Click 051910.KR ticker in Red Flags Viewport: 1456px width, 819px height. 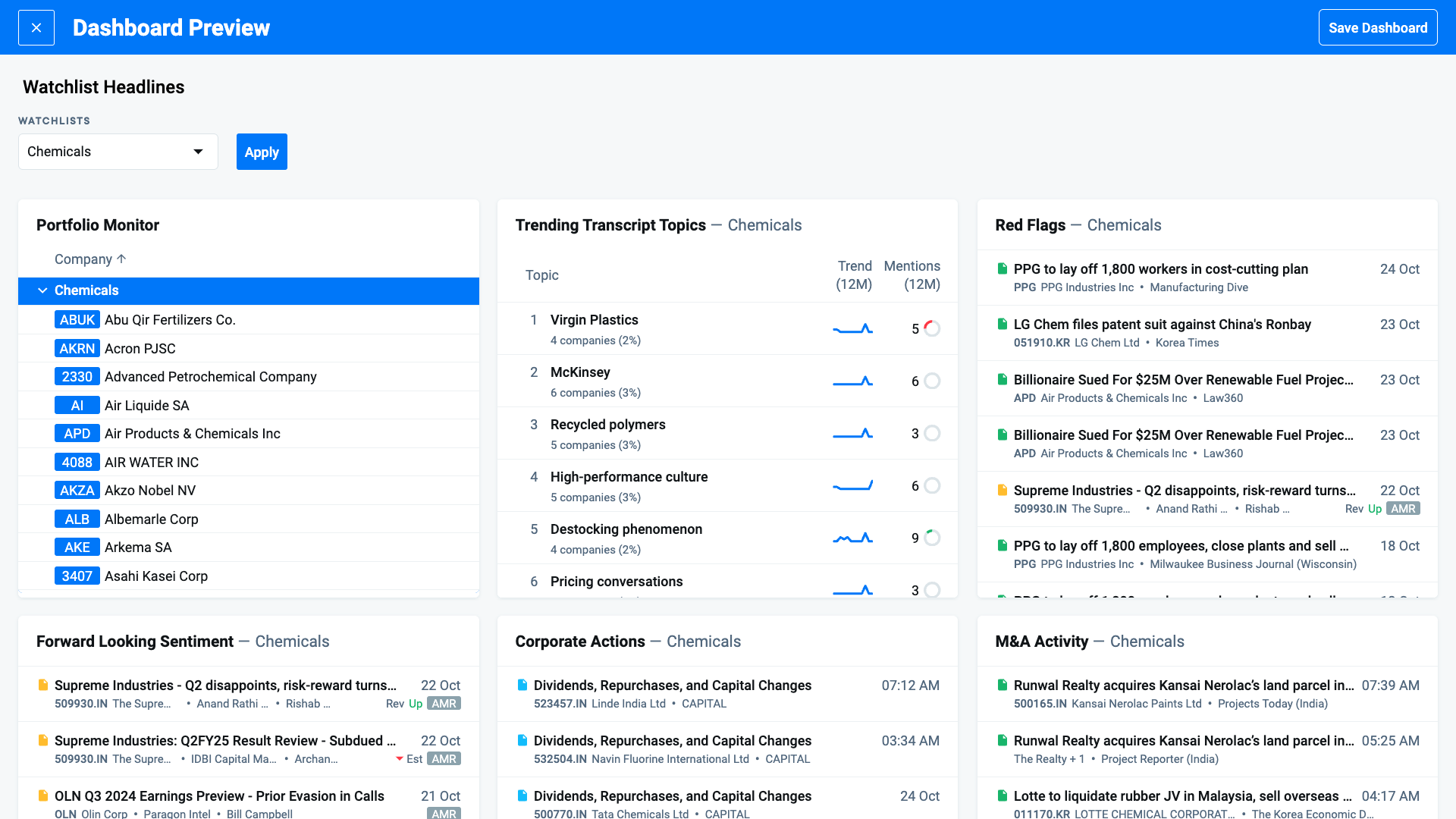pos(1041,343)
